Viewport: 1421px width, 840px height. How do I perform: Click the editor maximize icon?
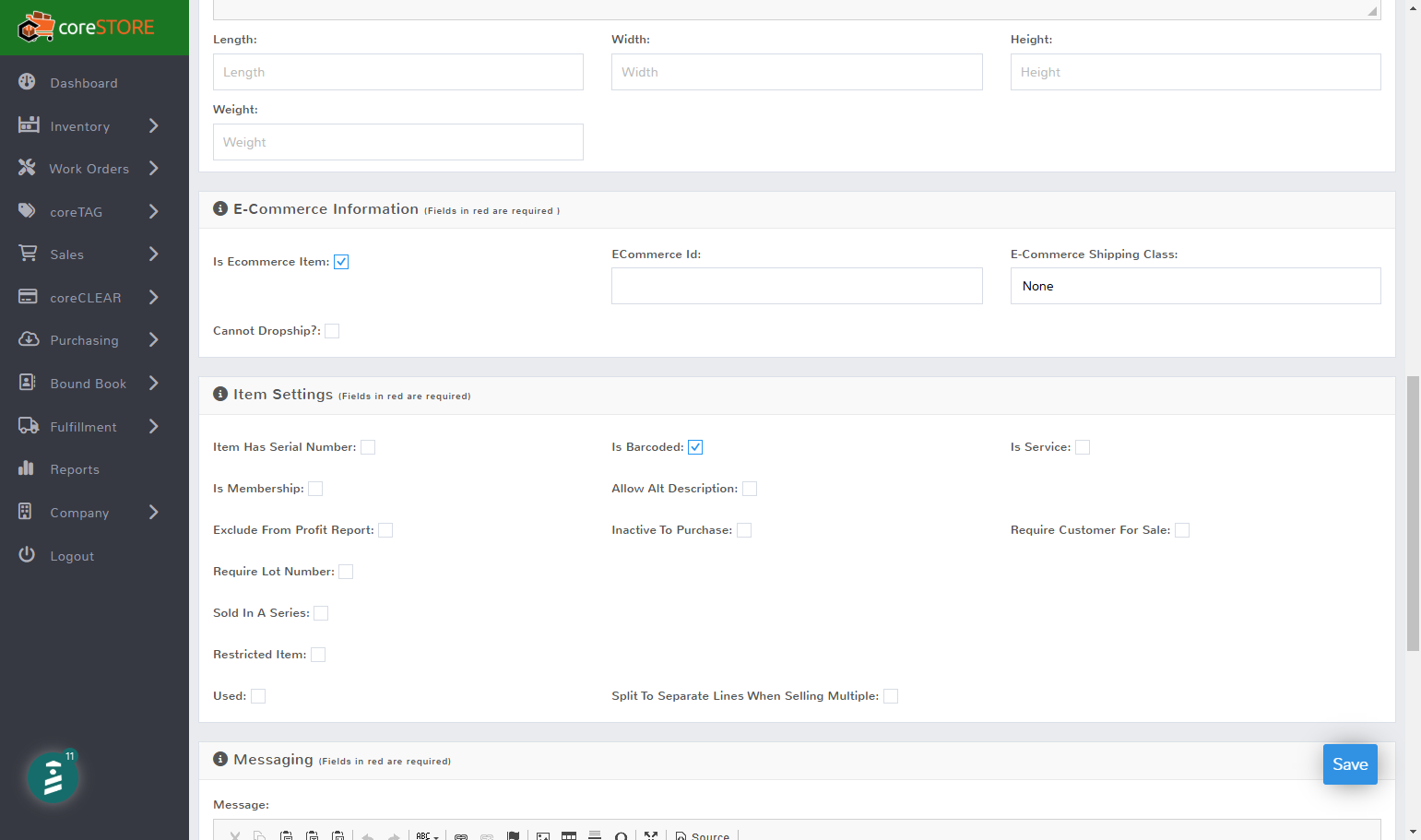coord(651,835)
